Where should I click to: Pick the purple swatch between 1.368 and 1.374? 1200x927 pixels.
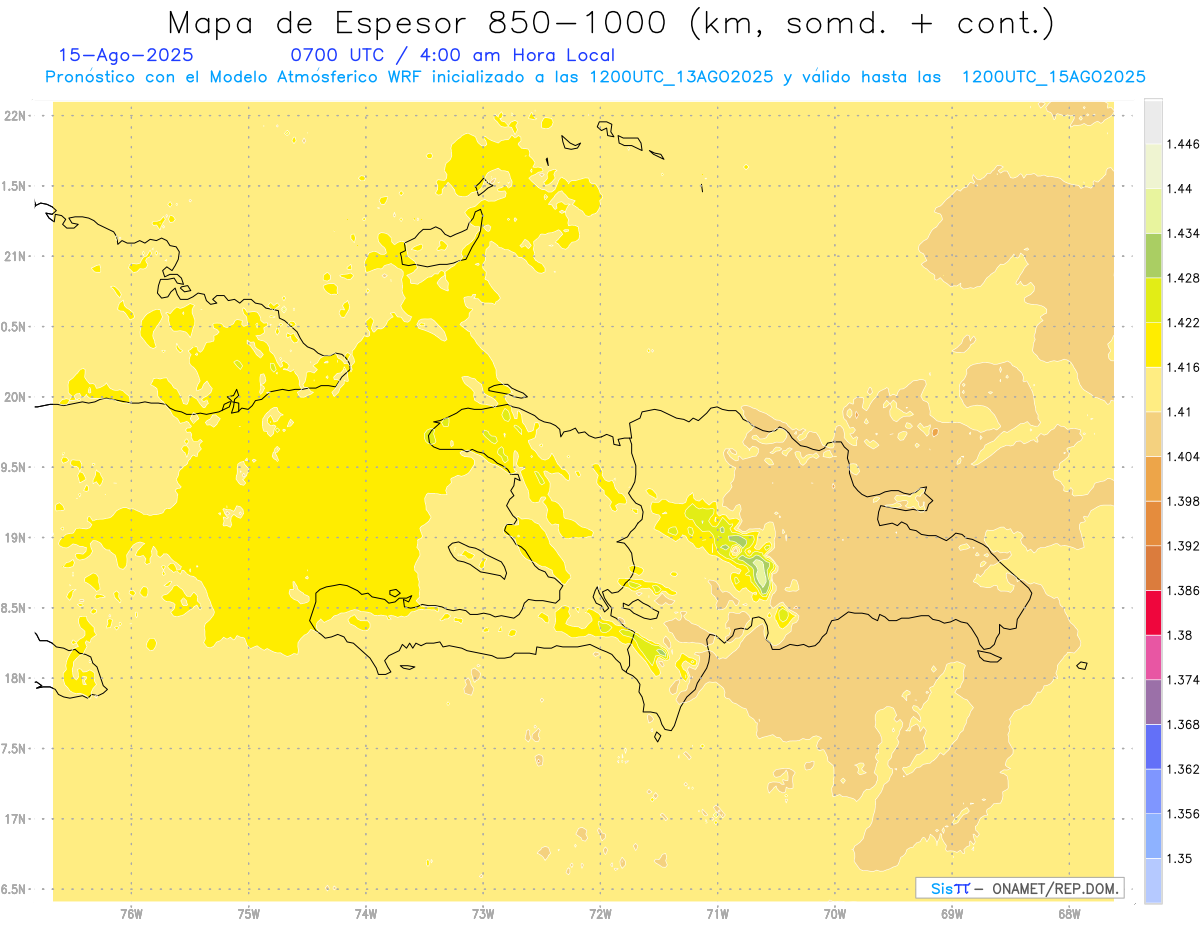coord(1153,702)
